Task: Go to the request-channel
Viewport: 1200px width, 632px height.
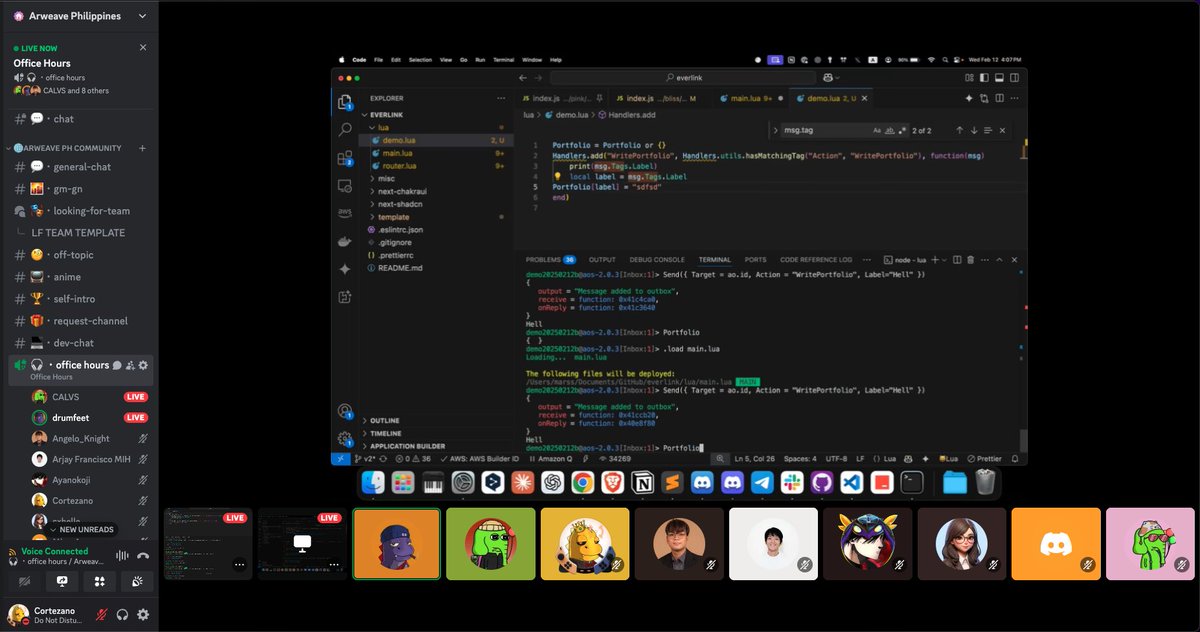Action: click(80, 321)
